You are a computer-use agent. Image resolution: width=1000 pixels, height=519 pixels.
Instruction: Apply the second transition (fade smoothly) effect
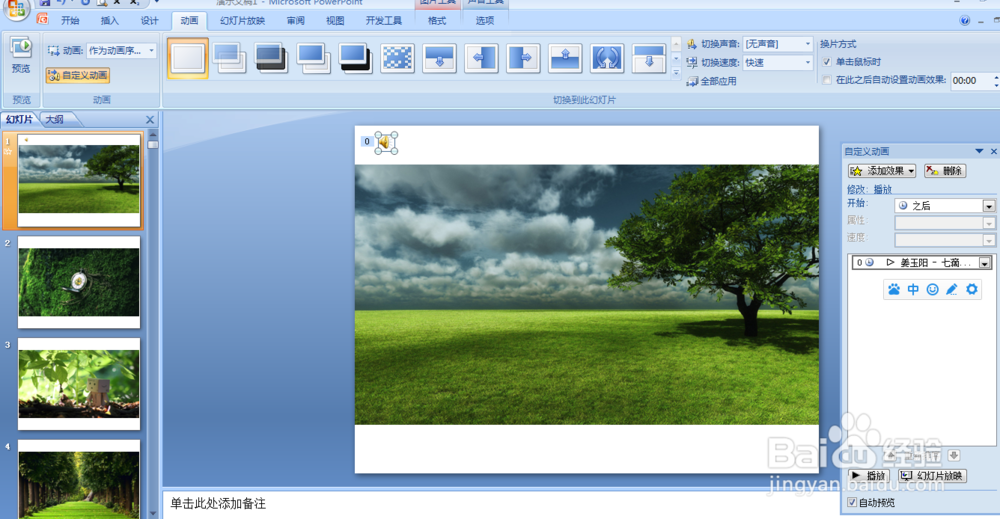click(230, 58)
